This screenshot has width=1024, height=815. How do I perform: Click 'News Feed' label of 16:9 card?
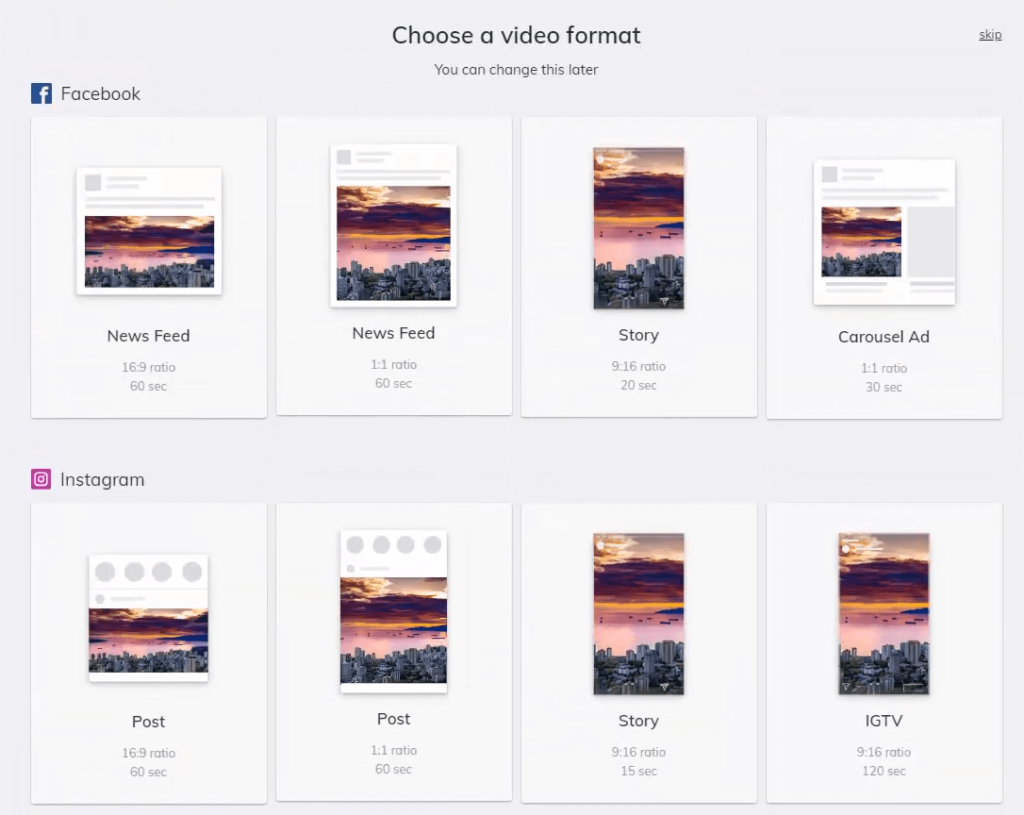click(x=148, y=336)
